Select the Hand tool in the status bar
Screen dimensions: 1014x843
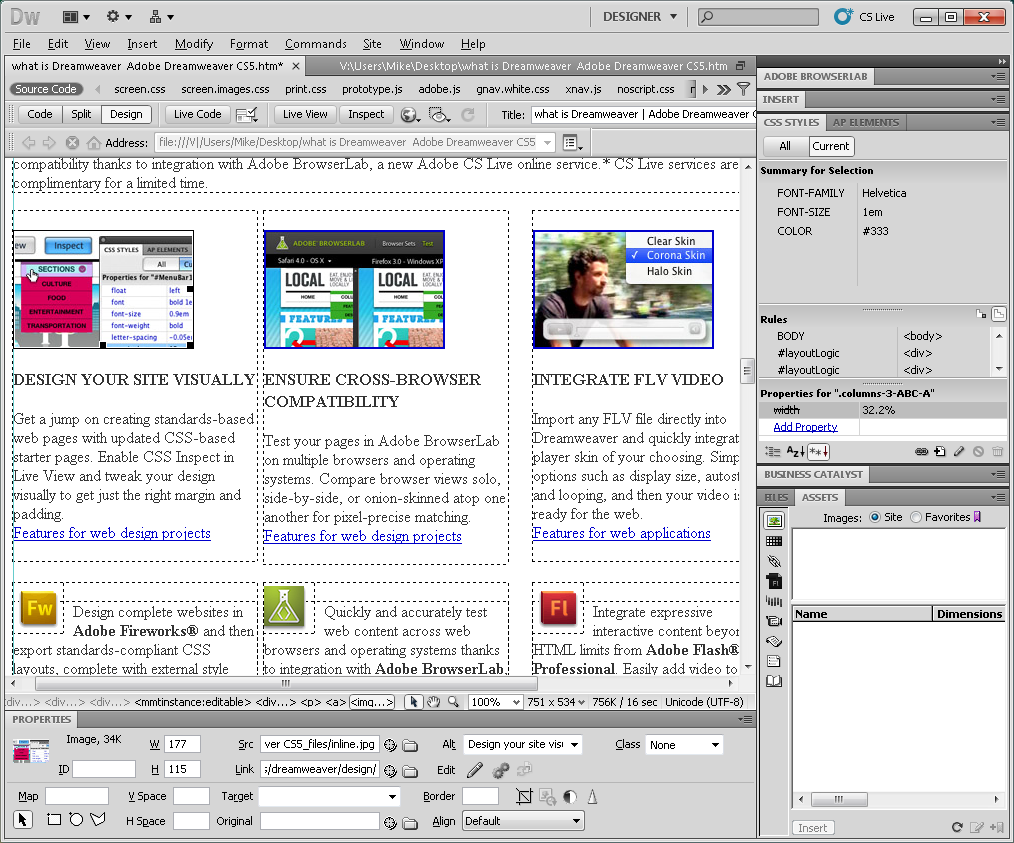point(432,703)
